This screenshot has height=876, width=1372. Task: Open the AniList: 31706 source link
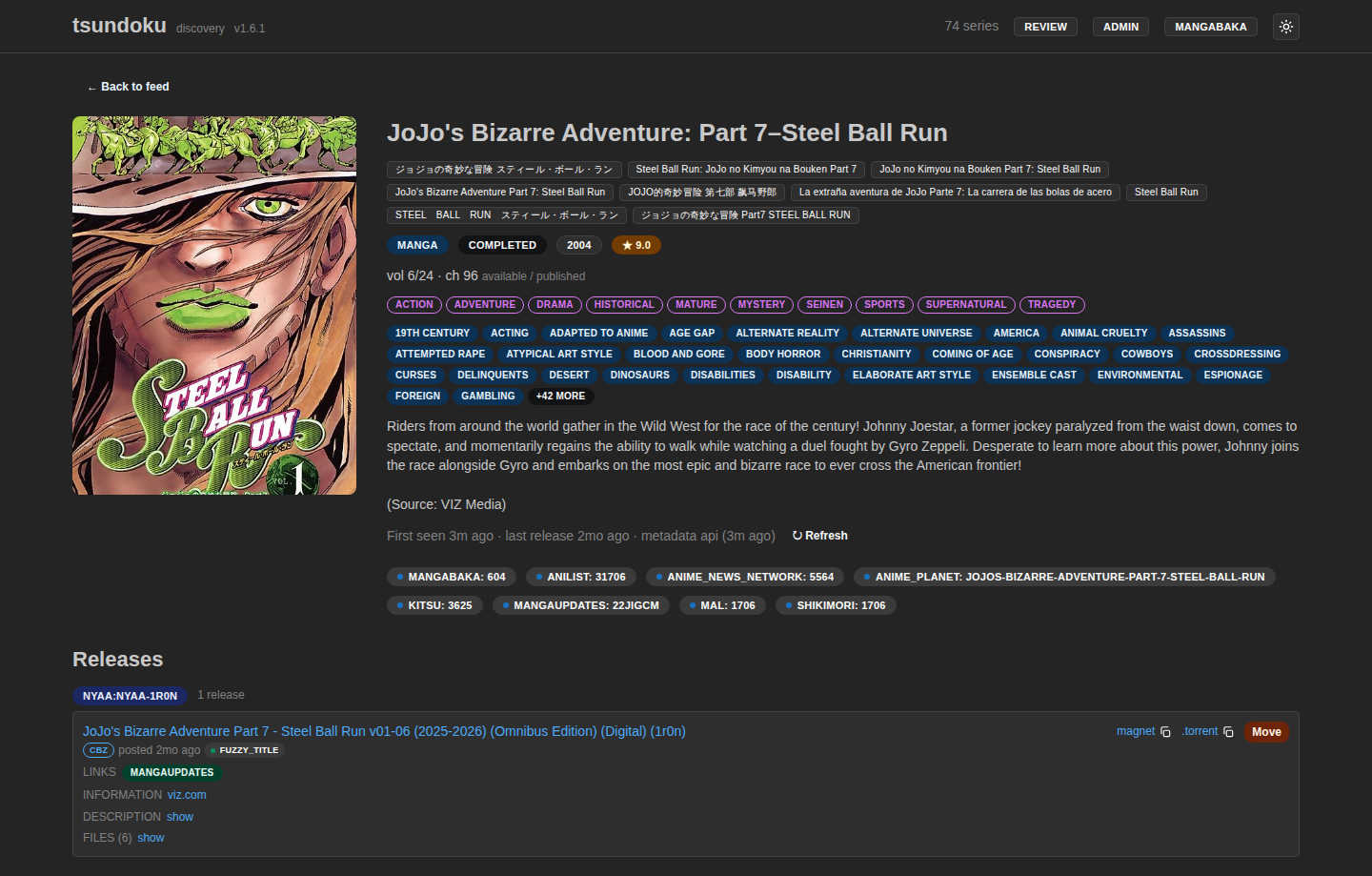coord(581,577)
